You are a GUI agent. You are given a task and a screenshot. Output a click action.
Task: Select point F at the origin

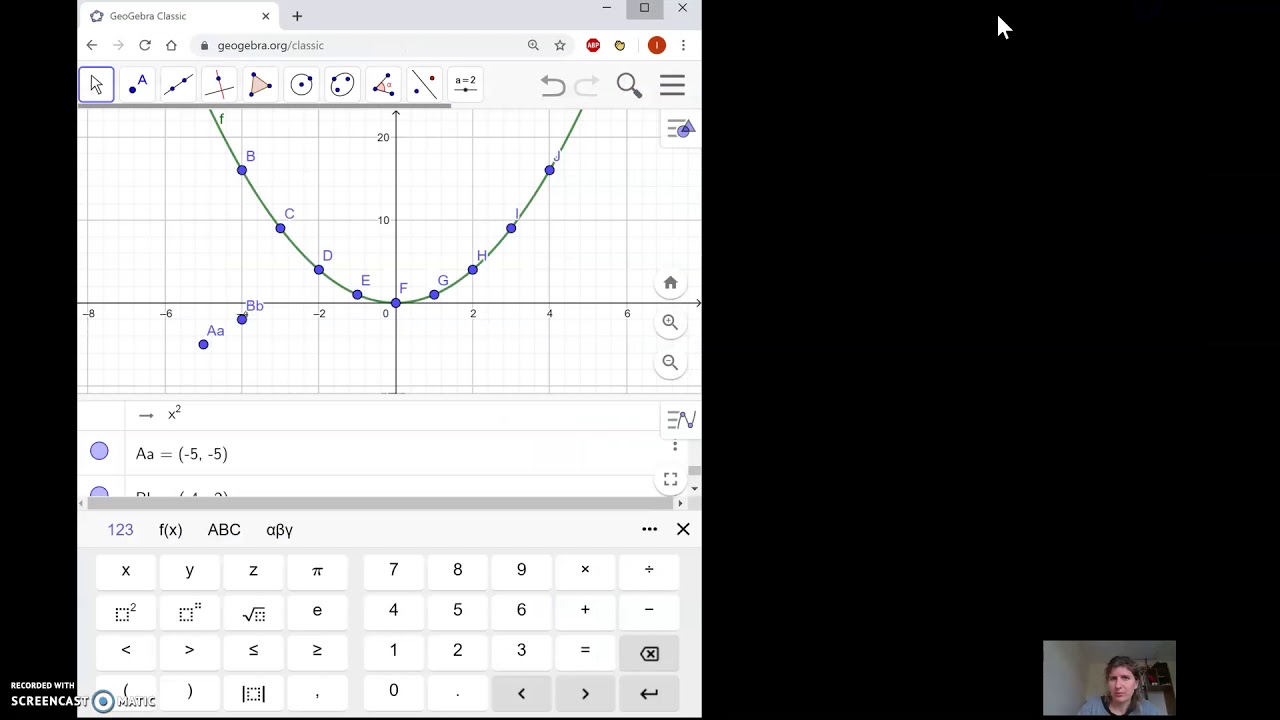point(396,302)
